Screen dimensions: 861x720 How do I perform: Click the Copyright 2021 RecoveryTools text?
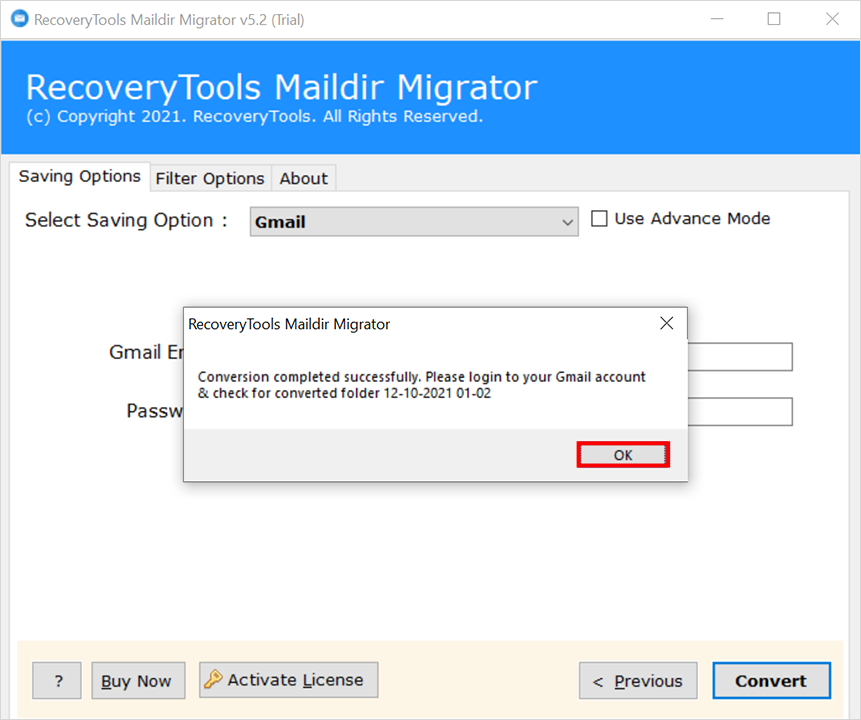point(255,116)
